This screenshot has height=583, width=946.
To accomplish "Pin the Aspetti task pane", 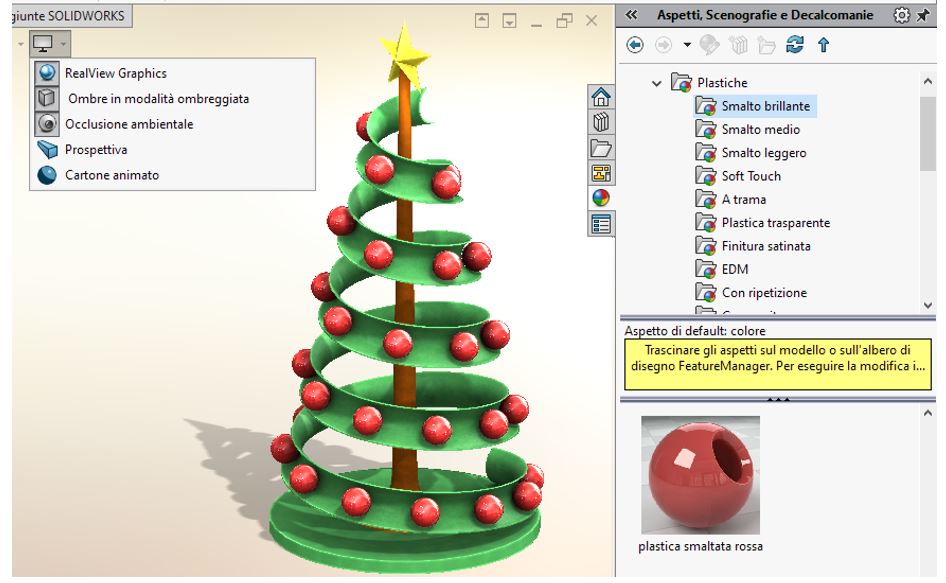I will [923, 15].
